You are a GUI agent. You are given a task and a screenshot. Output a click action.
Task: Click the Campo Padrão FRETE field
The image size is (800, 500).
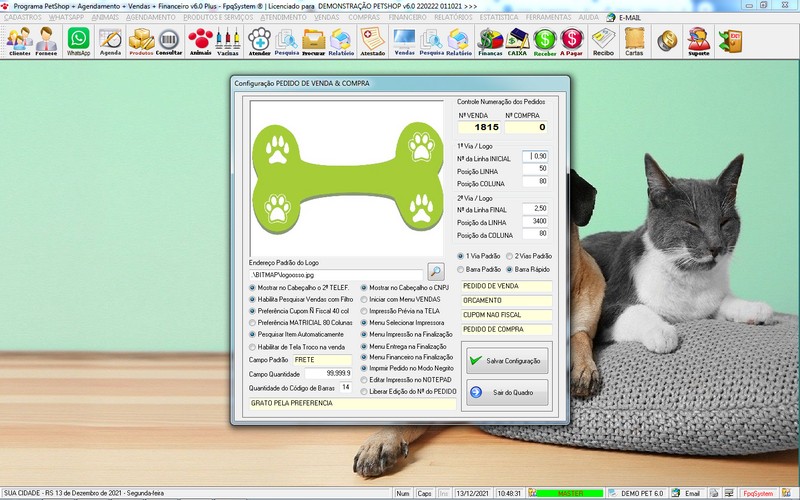coord(322,360)
